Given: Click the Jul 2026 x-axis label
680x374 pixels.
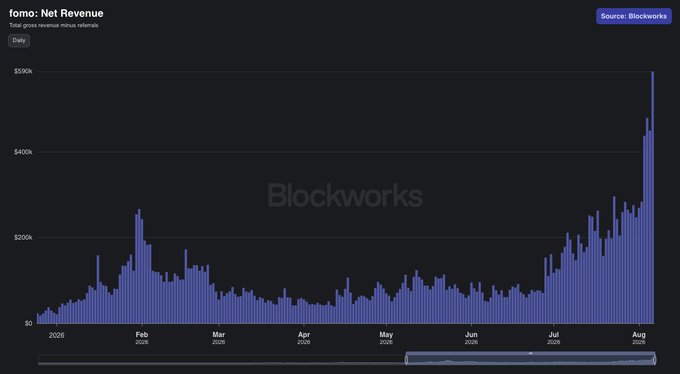Looking at the screenshot, I should [554, 338].
